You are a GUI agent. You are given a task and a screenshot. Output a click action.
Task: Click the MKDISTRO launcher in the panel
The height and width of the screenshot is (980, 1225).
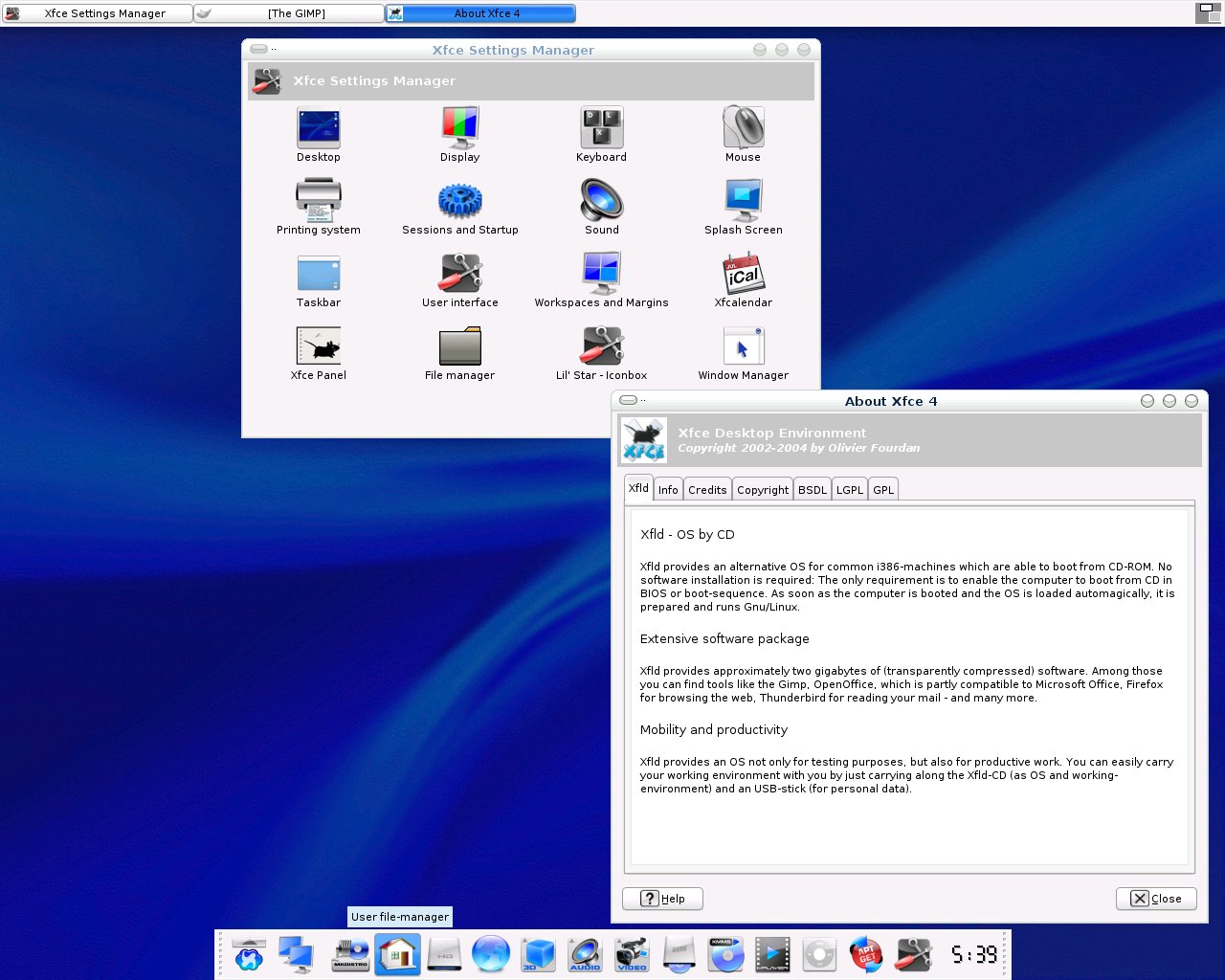coord(351,954)
